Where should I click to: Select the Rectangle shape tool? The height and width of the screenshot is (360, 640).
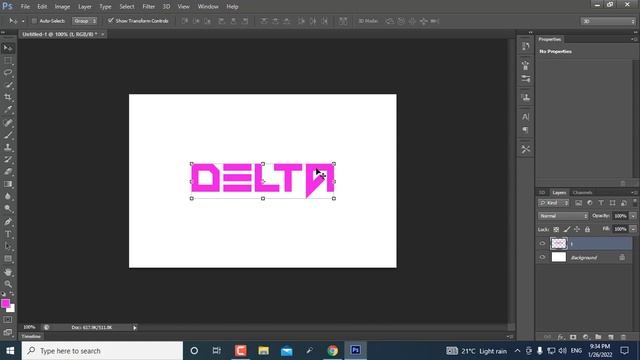point(8,259)
